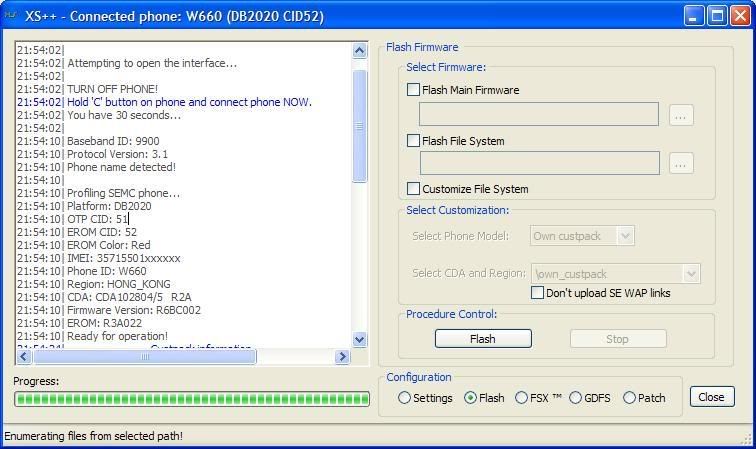Click log line 'You have 30 seconds...'
Image resolution: width=756 pixels, height=449 pixels.
point(124,115)
